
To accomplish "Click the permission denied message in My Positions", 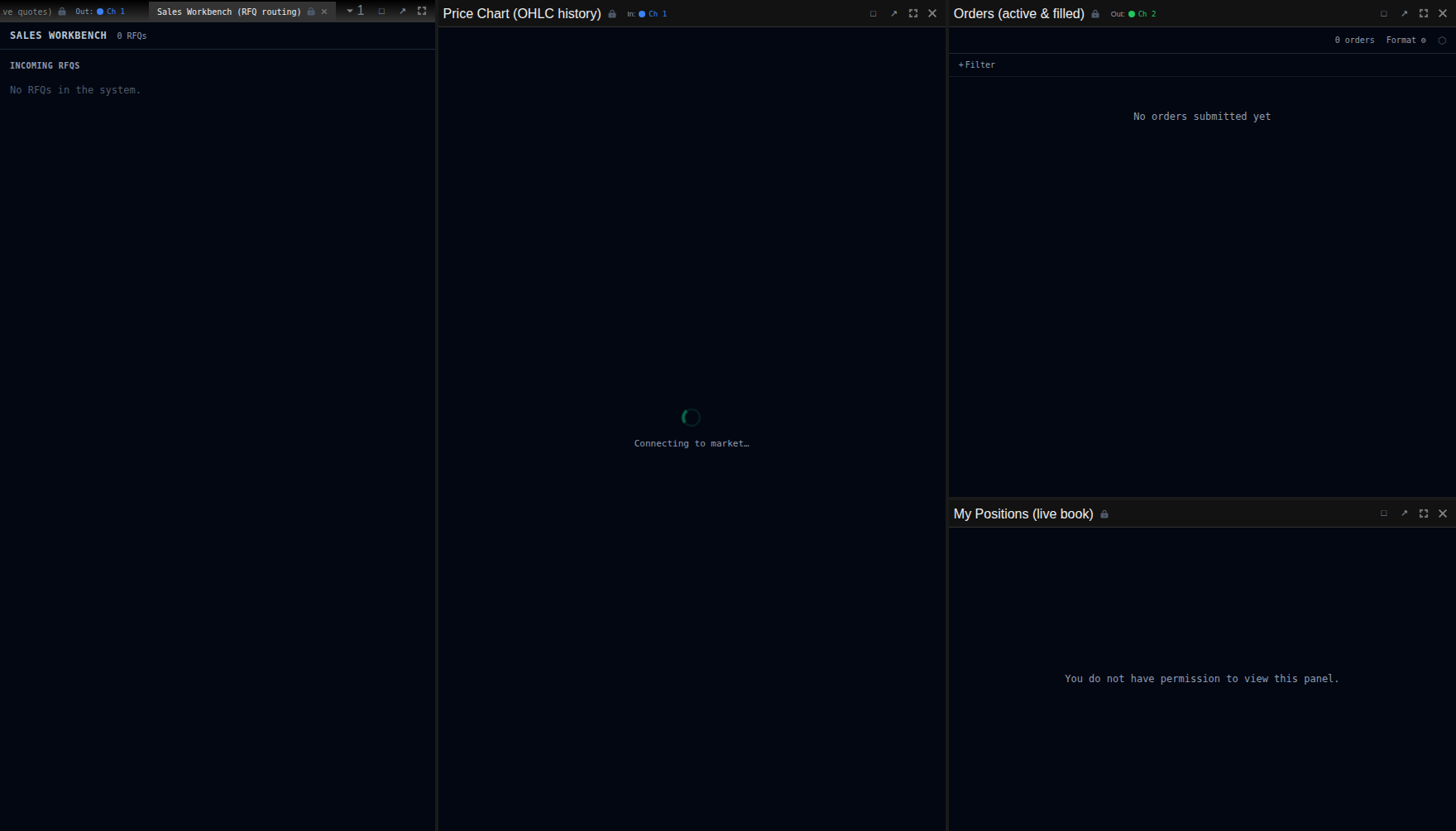I will (x=1202, y=679).
